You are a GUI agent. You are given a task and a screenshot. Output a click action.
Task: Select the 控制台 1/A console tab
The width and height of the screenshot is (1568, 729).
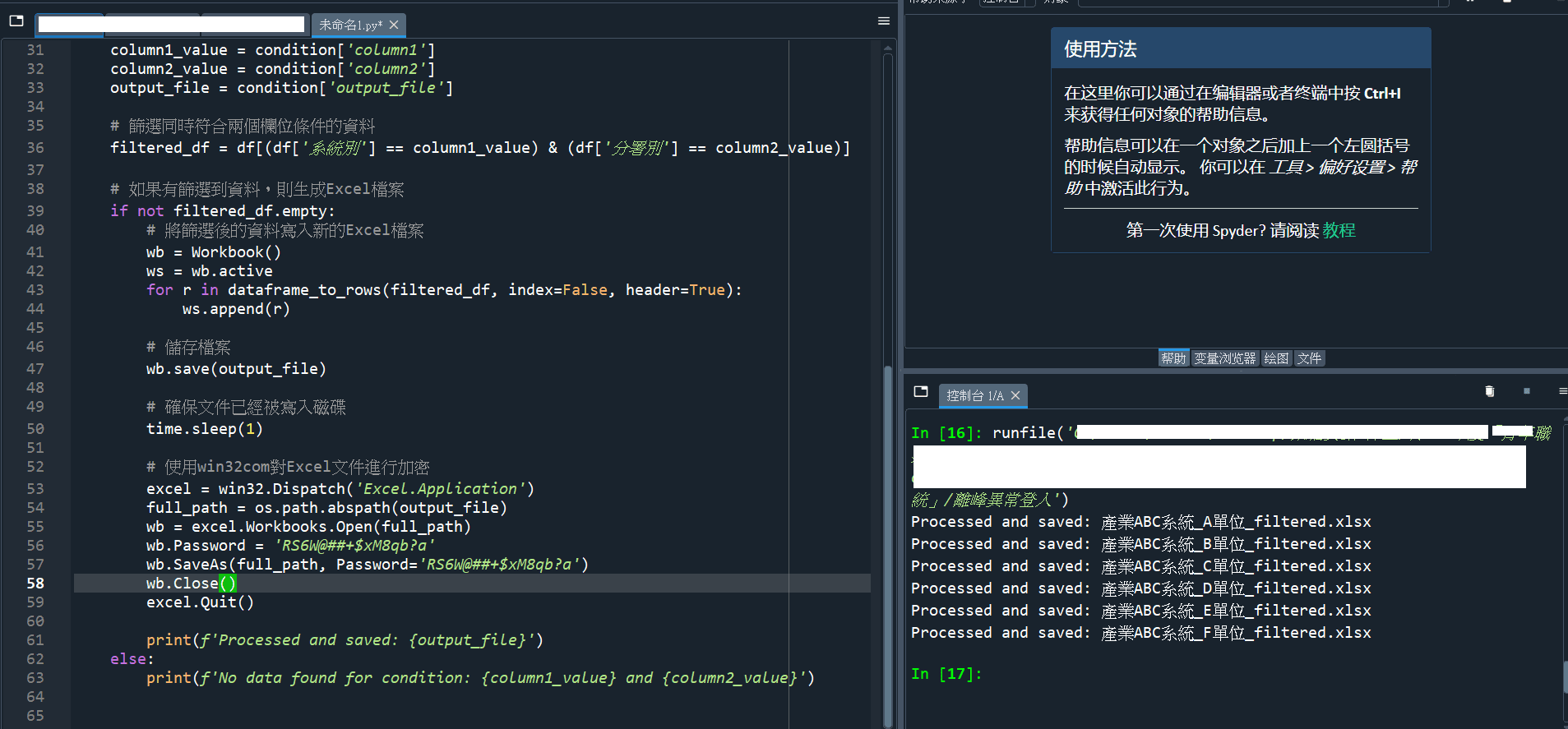974,395
